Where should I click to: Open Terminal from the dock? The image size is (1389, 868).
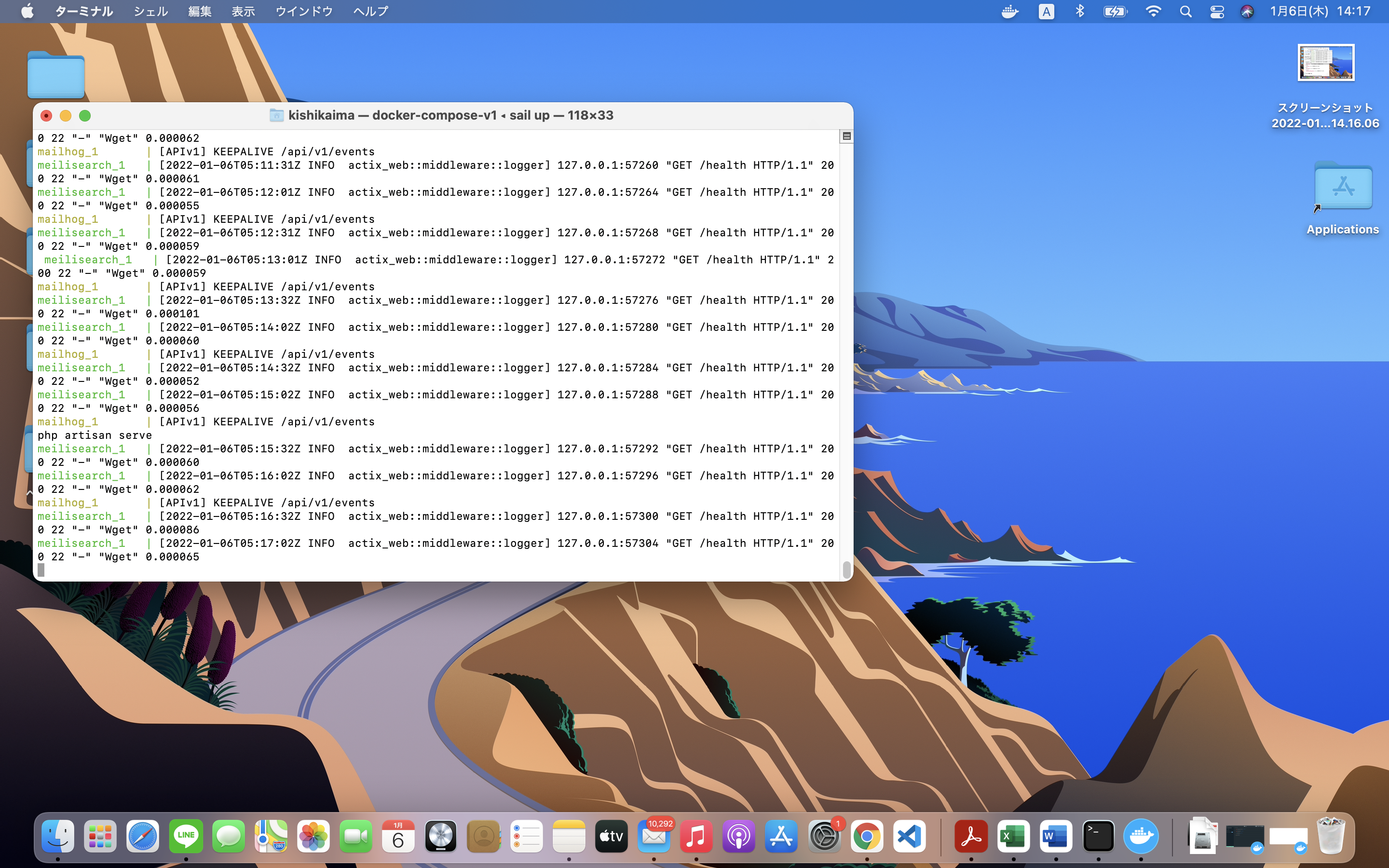point(1098,836)
